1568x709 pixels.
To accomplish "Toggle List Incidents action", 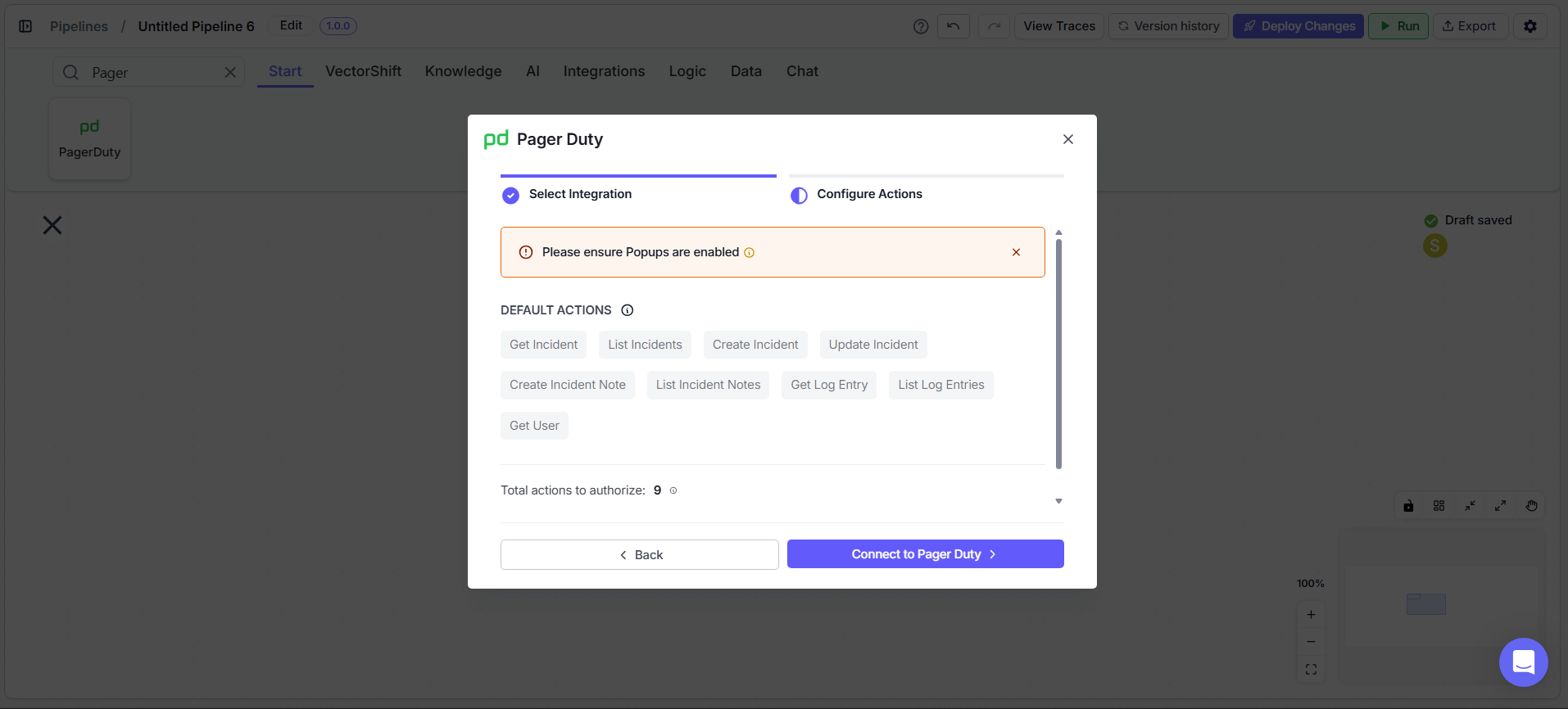I will pyautogui.click(x=645, y=345).
